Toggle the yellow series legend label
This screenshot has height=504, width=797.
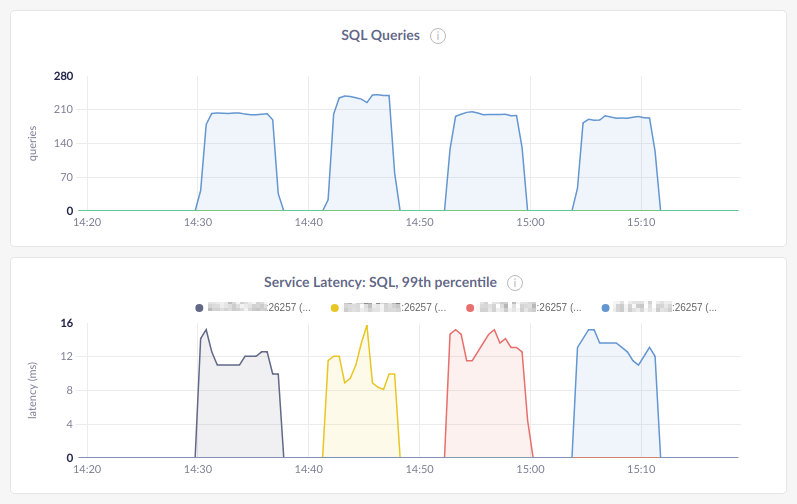[x=396, y=309]
